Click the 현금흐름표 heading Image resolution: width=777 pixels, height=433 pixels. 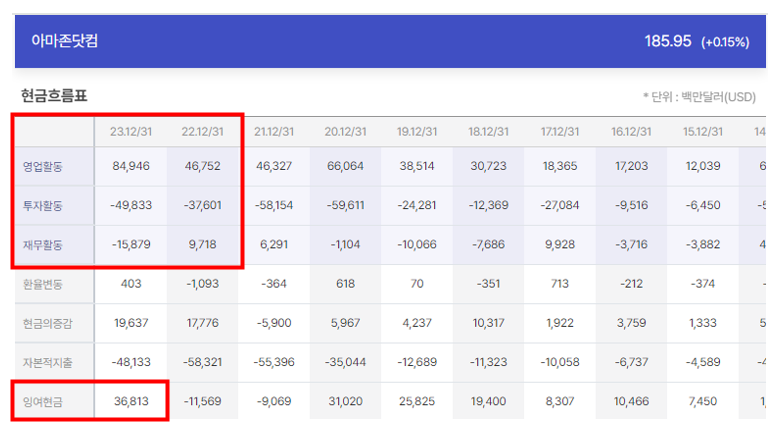point(54,96)
